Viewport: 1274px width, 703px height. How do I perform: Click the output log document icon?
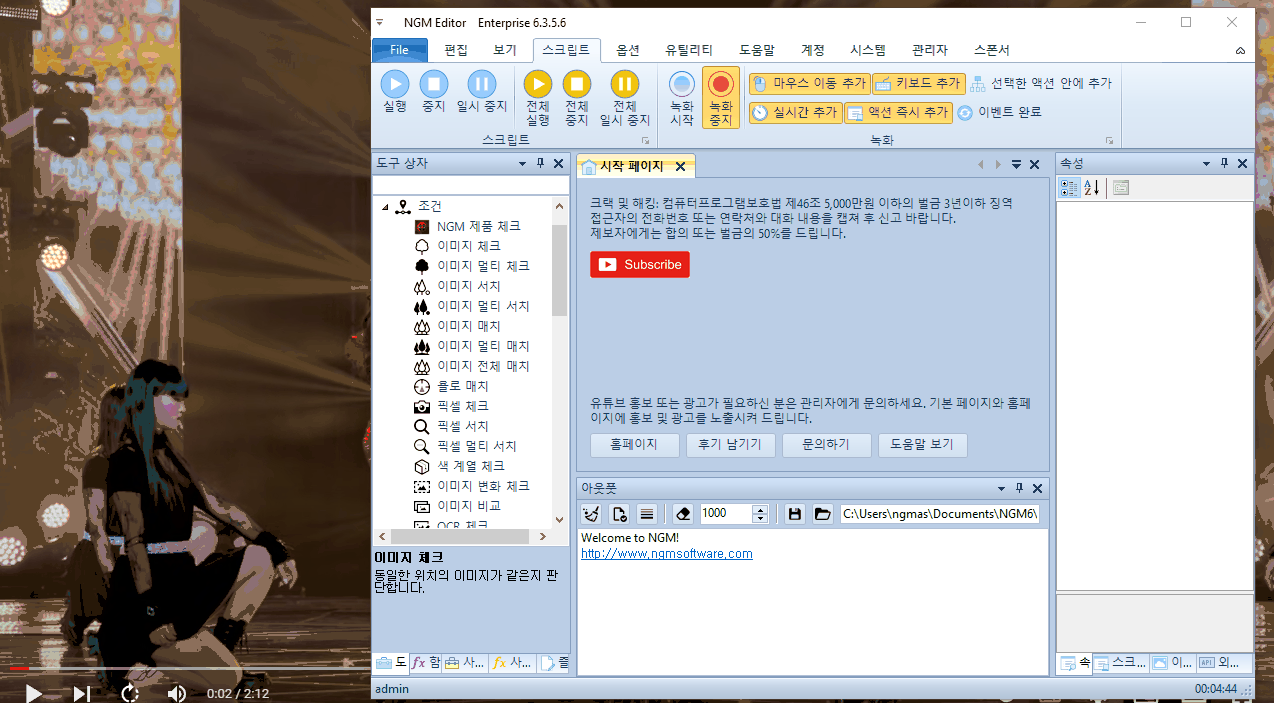pyautogui.click(x=619, y=514)
